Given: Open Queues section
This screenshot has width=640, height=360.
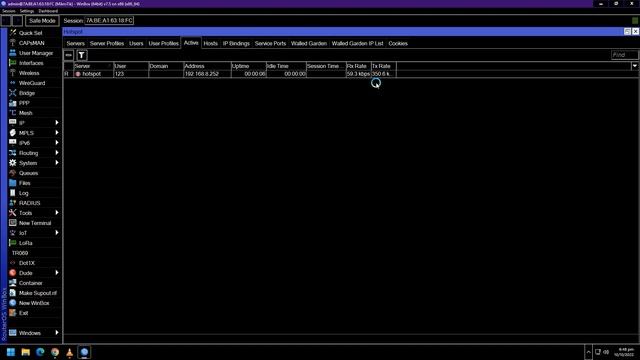Looking at the screenshot, I should [x=29, y=173].
